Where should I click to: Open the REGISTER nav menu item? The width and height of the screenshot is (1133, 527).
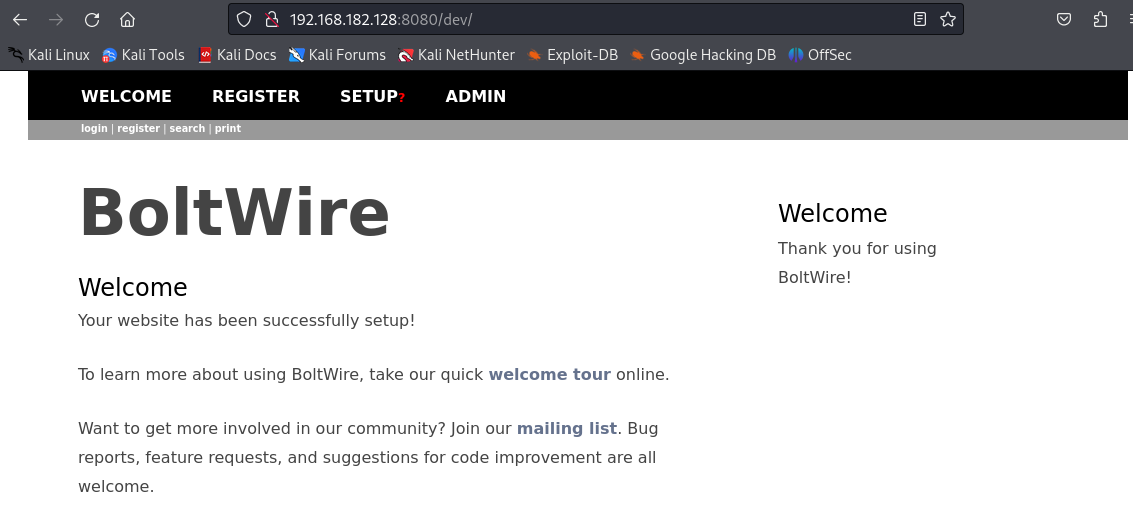pos(256,96)
